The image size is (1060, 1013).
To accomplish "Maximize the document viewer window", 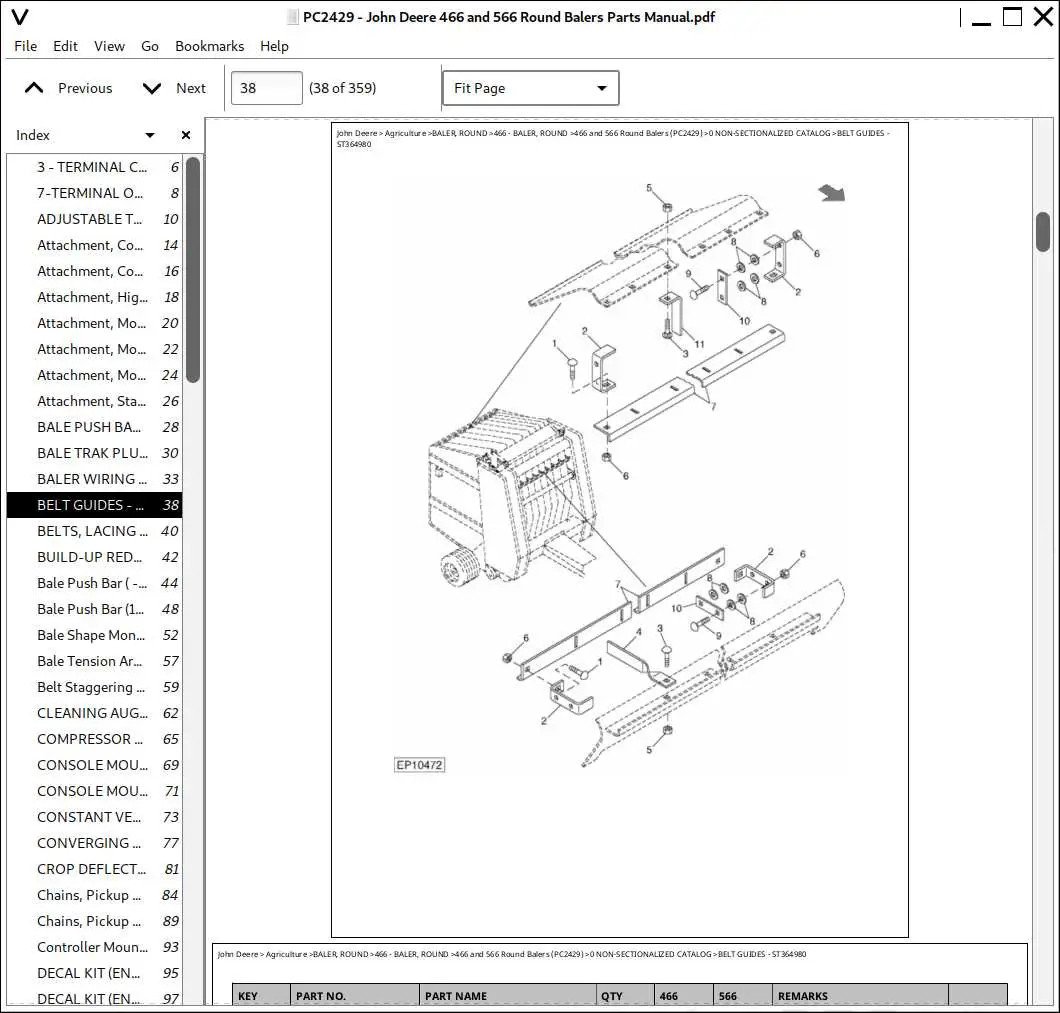I will pyautogui.click(x=1012, y=17).
